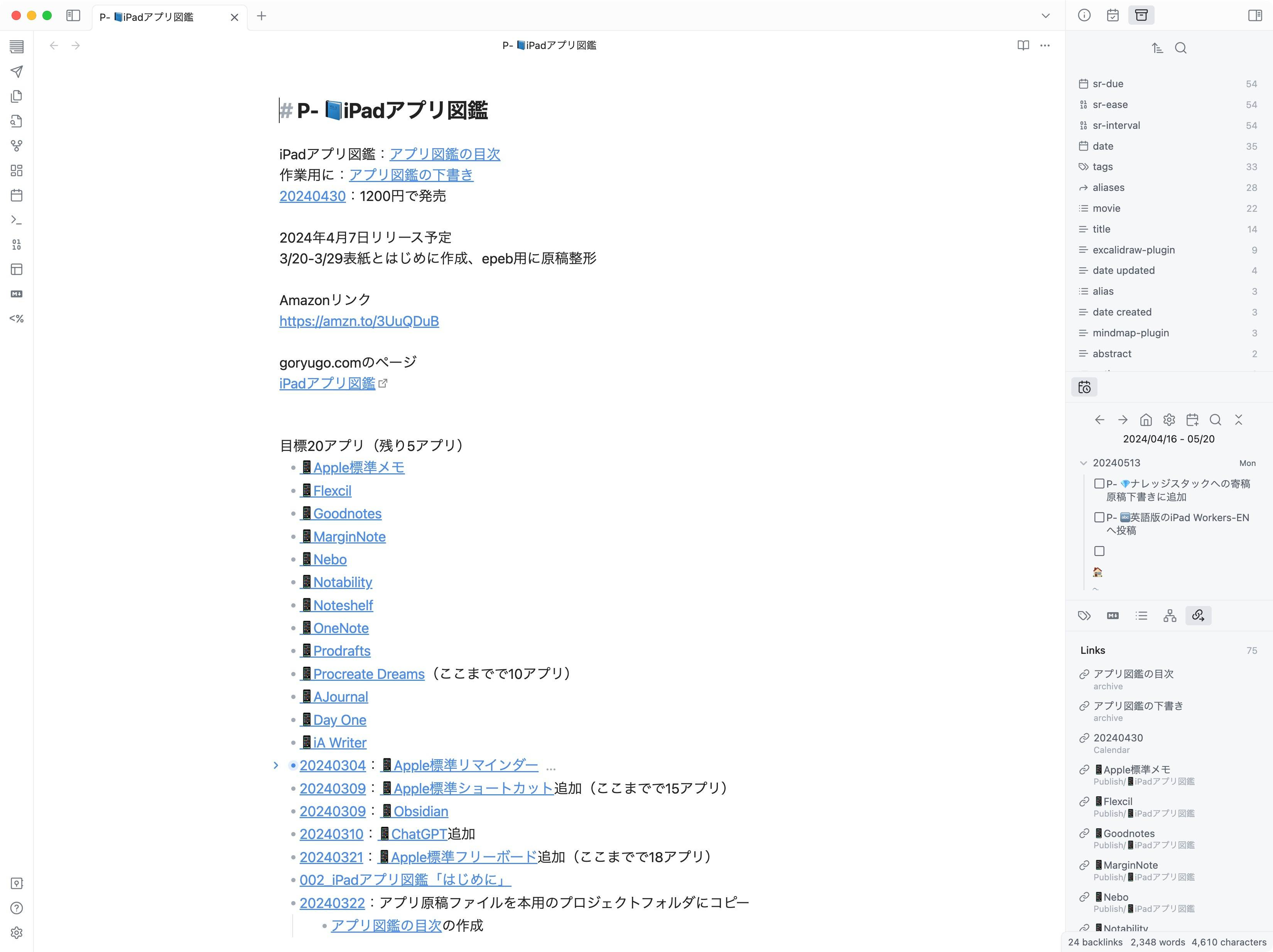This screenshot has height=952, width=1273.
Task: Open the calendar settings gear icon
Action: pos(1169,420)
